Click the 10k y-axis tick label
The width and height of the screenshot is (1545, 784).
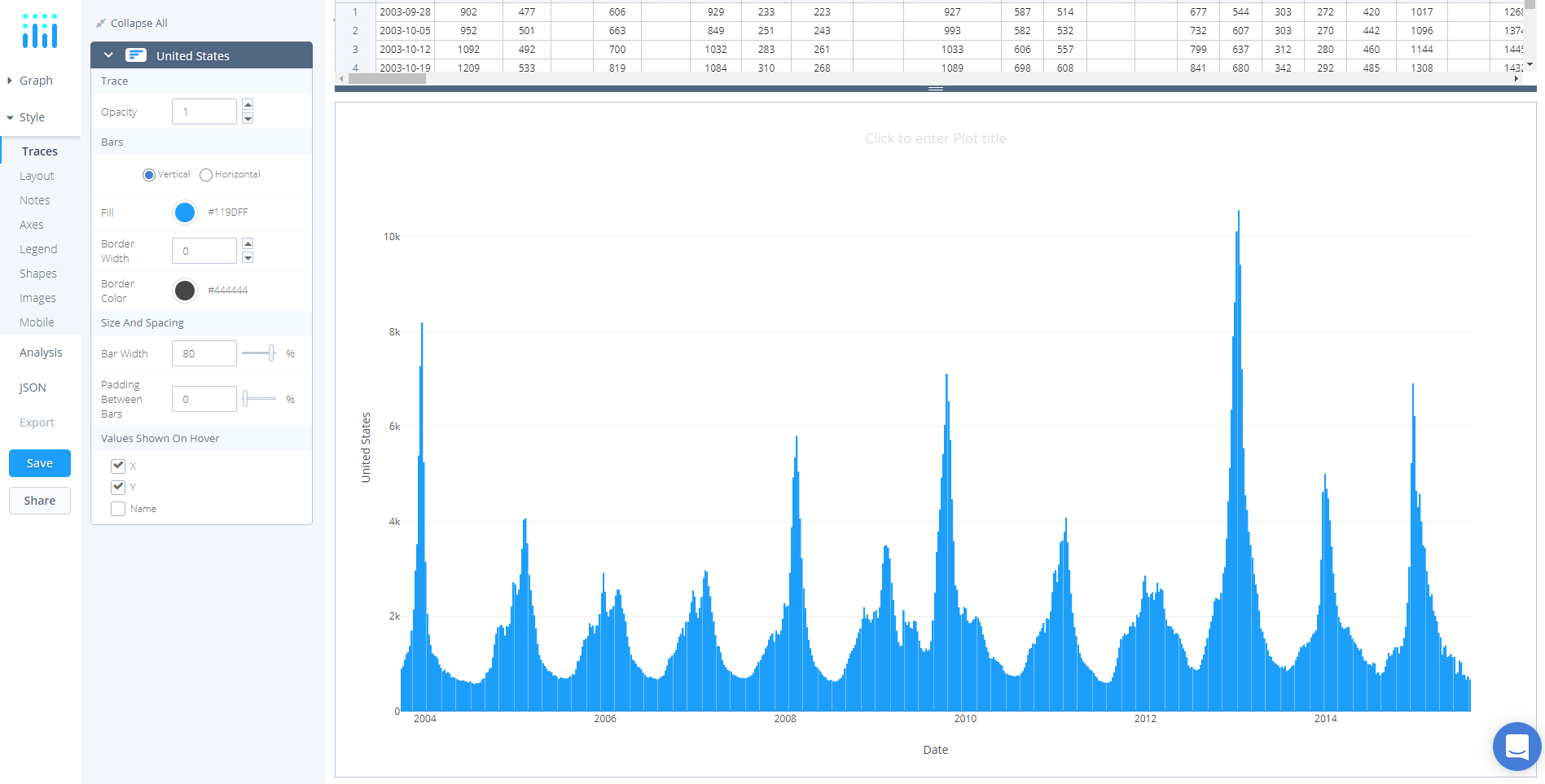[x=392, y=237]
